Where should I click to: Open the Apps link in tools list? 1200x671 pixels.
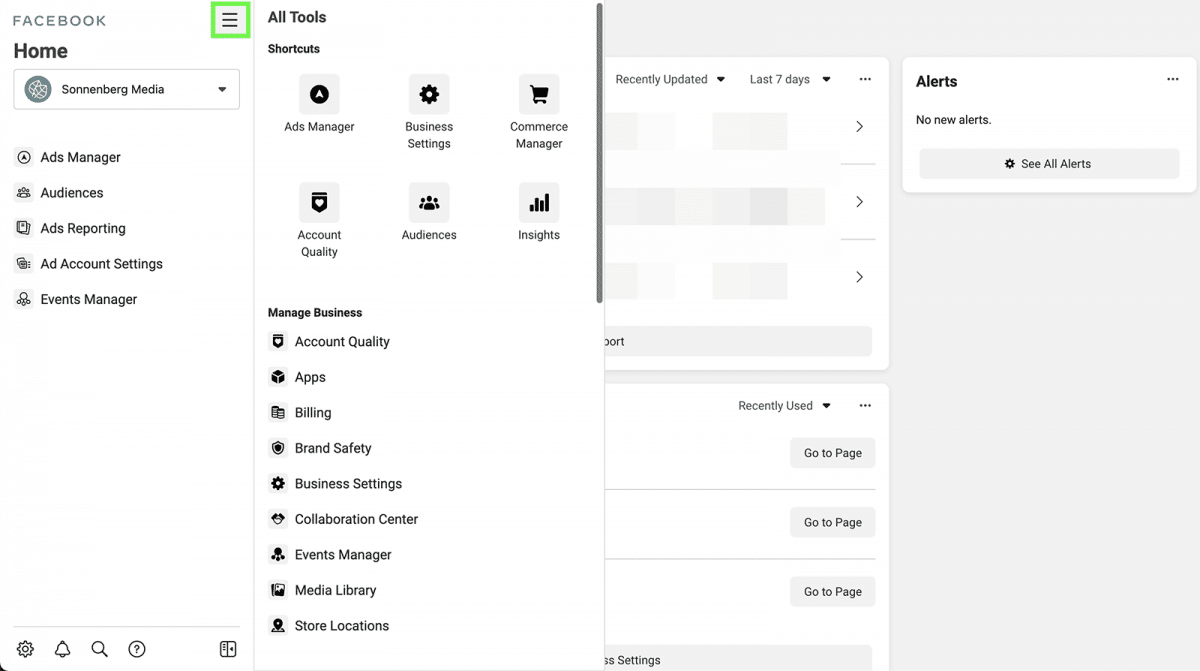coord(310,377)
